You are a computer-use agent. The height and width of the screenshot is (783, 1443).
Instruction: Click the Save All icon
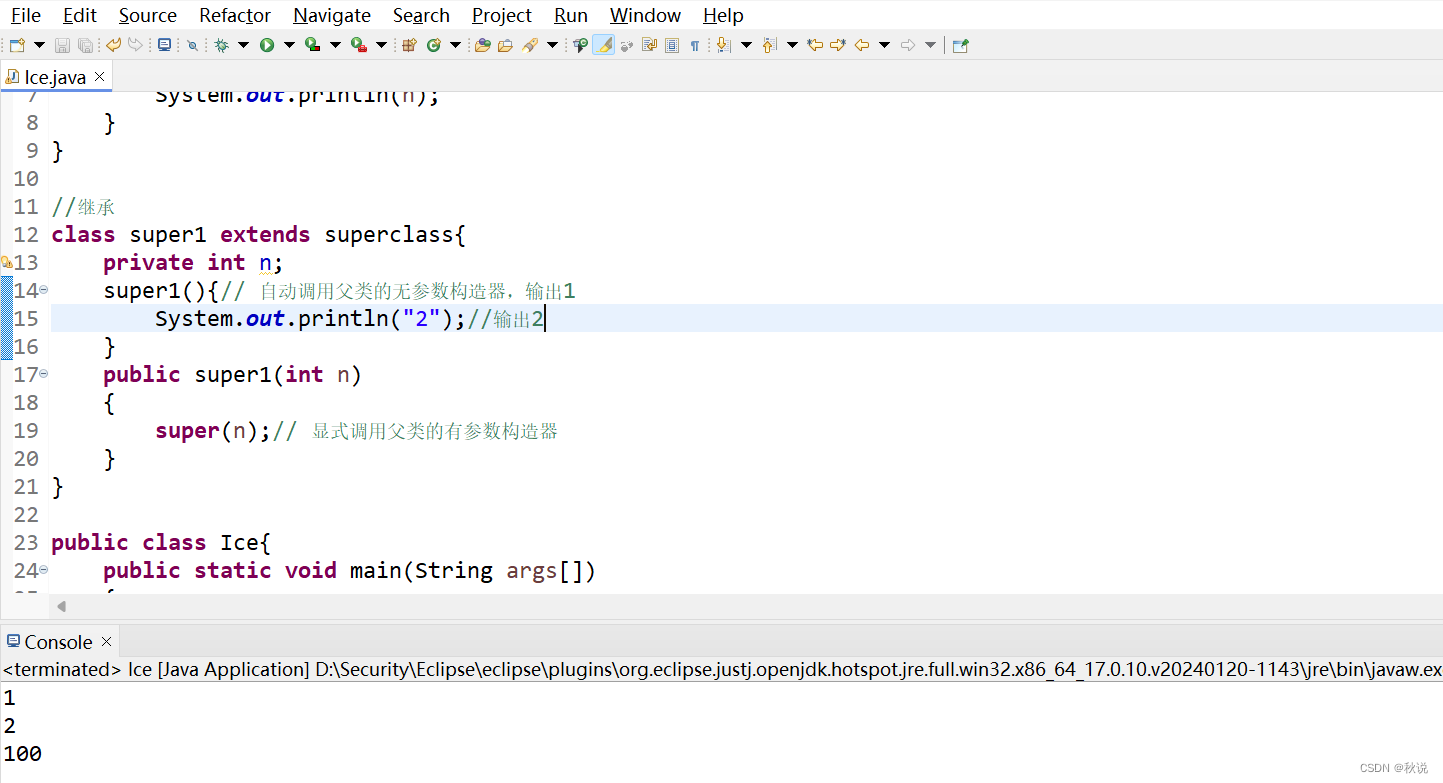pos(86,45)
